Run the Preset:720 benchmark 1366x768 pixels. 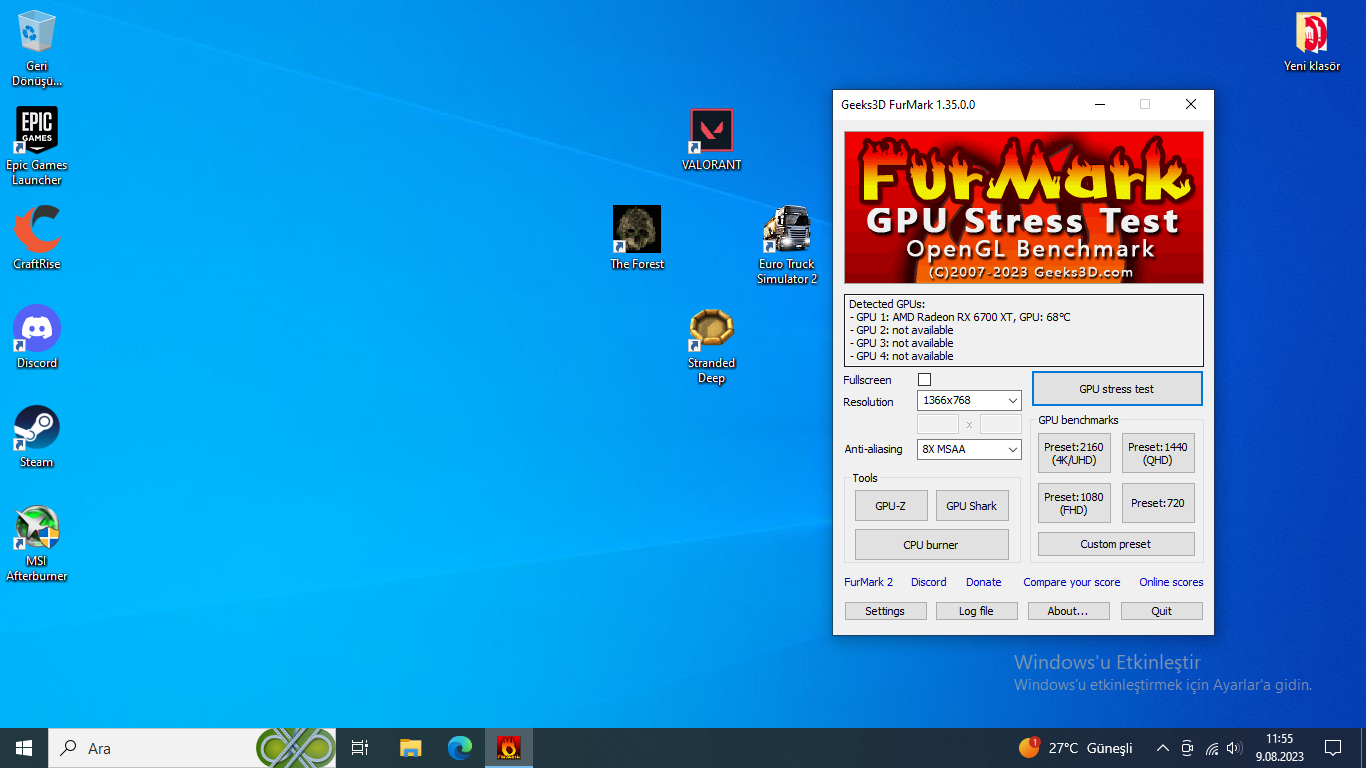tap(1158, 503)
